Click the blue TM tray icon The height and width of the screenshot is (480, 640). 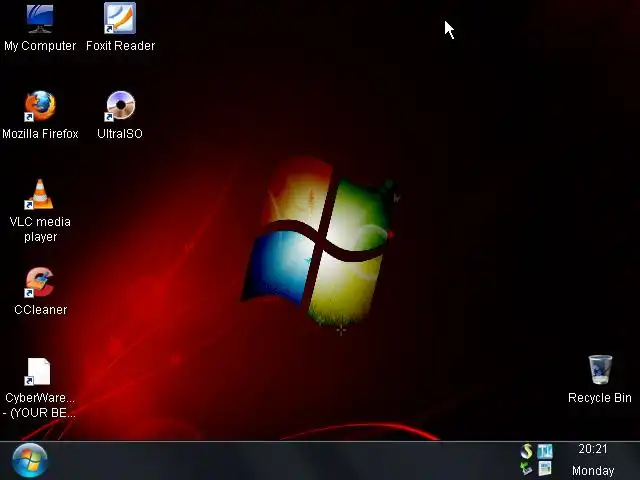pos(545,451)
